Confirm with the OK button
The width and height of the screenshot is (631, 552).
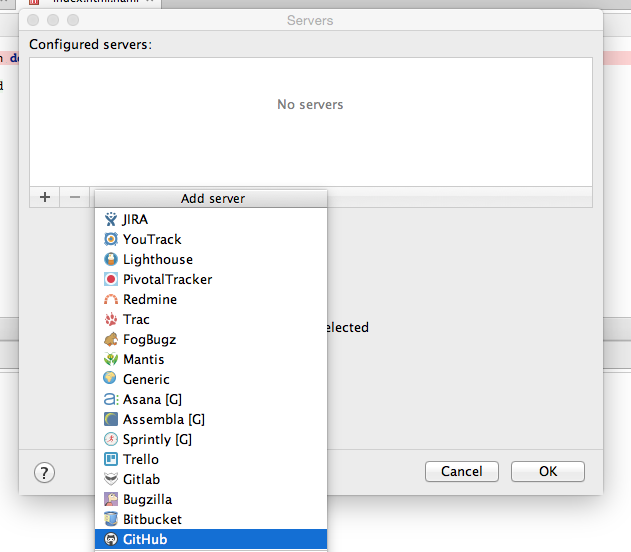click(548, 471)
